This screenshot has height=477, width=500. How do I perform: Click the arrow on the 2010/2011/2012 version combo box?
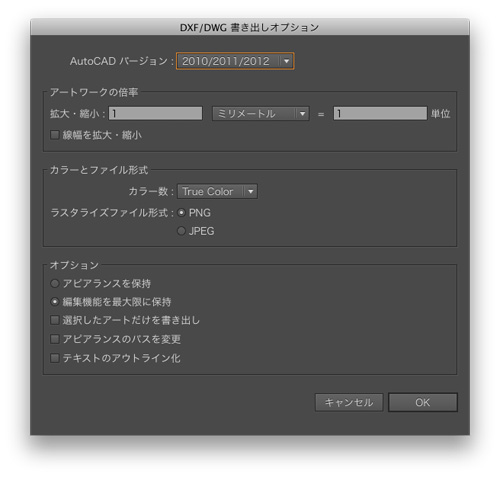click(286, 61)
